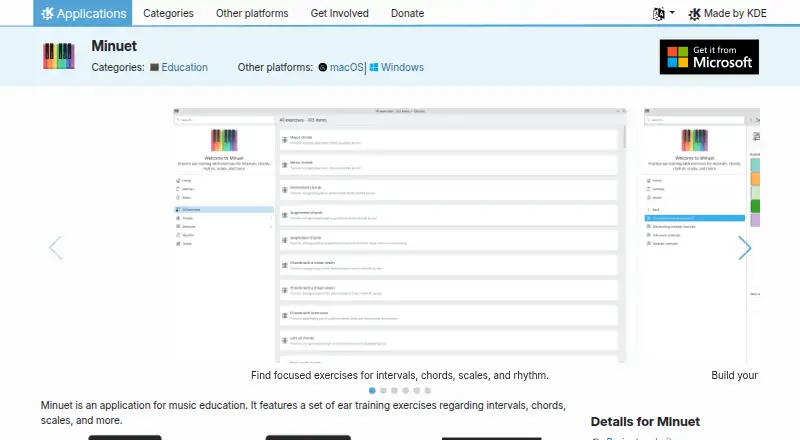Viewport: 800px width, 440px height.
Task: Advance to next screenshot with right arrow
Action: 745,248
